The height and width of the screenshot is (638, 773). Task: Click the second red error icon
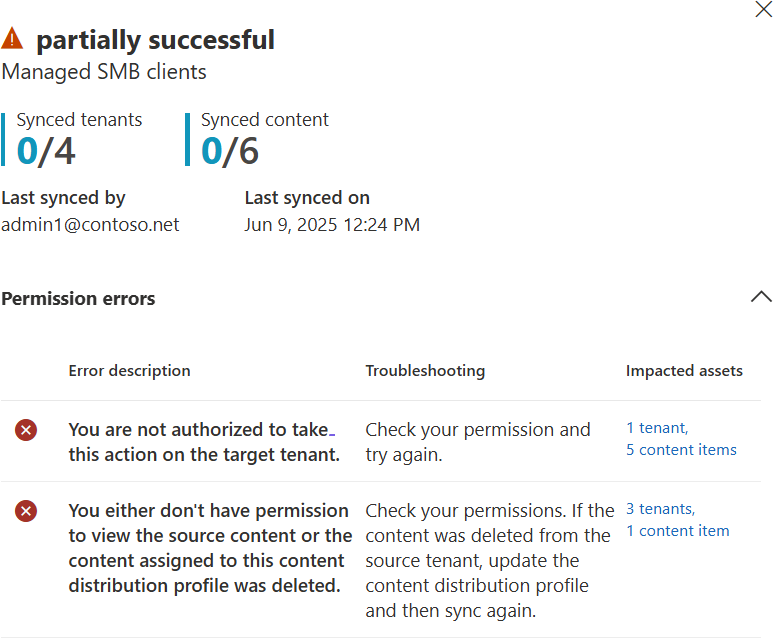coord(26,511)
